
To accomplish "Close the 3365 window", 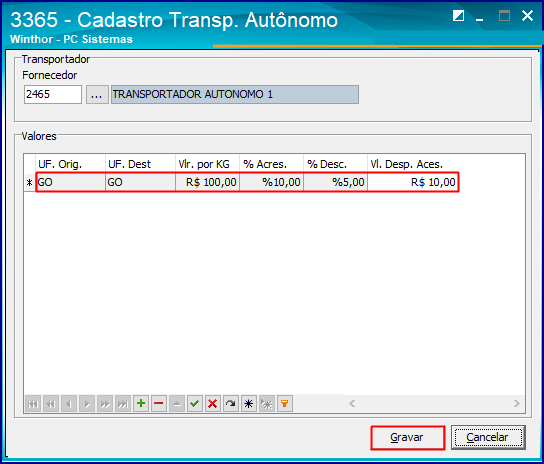I will (527, 16).
